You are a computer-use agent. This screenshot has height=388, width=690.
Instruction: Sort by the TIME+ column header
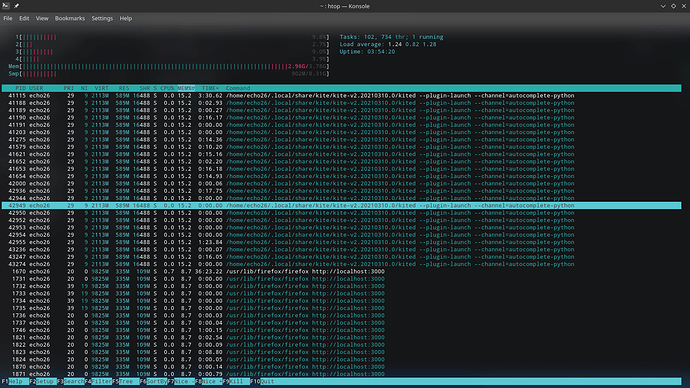[x=210, y=88]
